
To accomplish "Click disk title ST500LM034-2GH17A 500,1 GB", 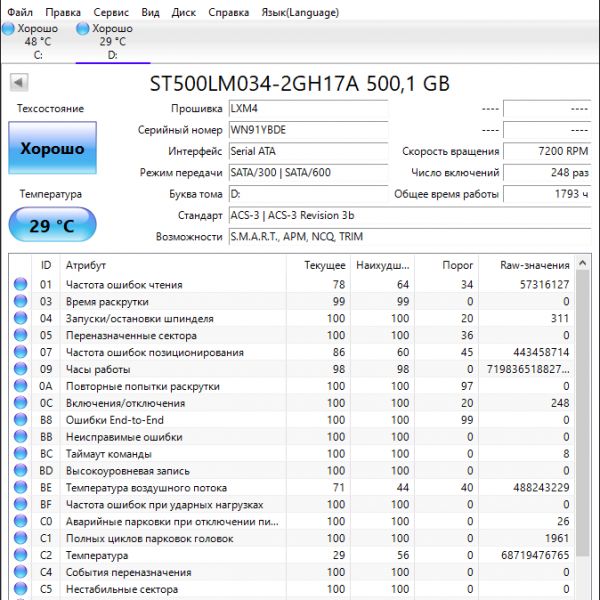I will (x=300, y=83).
